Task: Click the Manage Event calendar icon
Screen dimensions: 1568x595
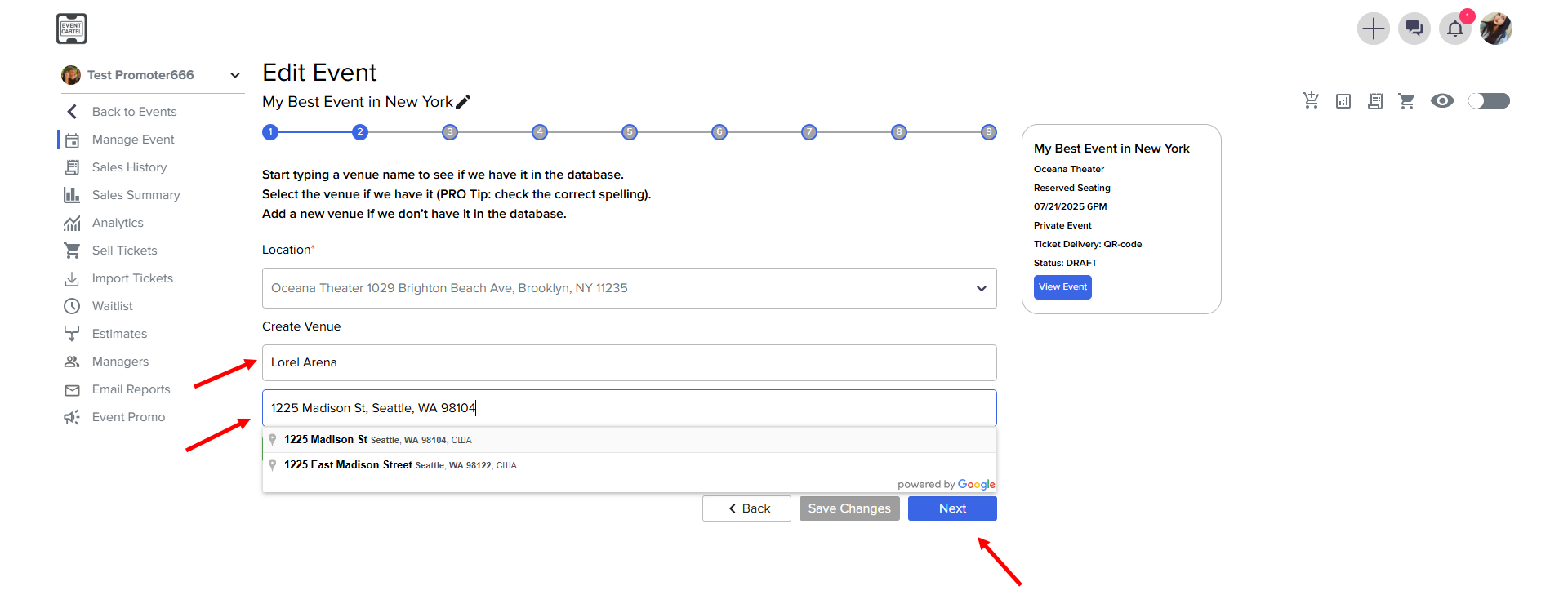Action: (72, 140)
